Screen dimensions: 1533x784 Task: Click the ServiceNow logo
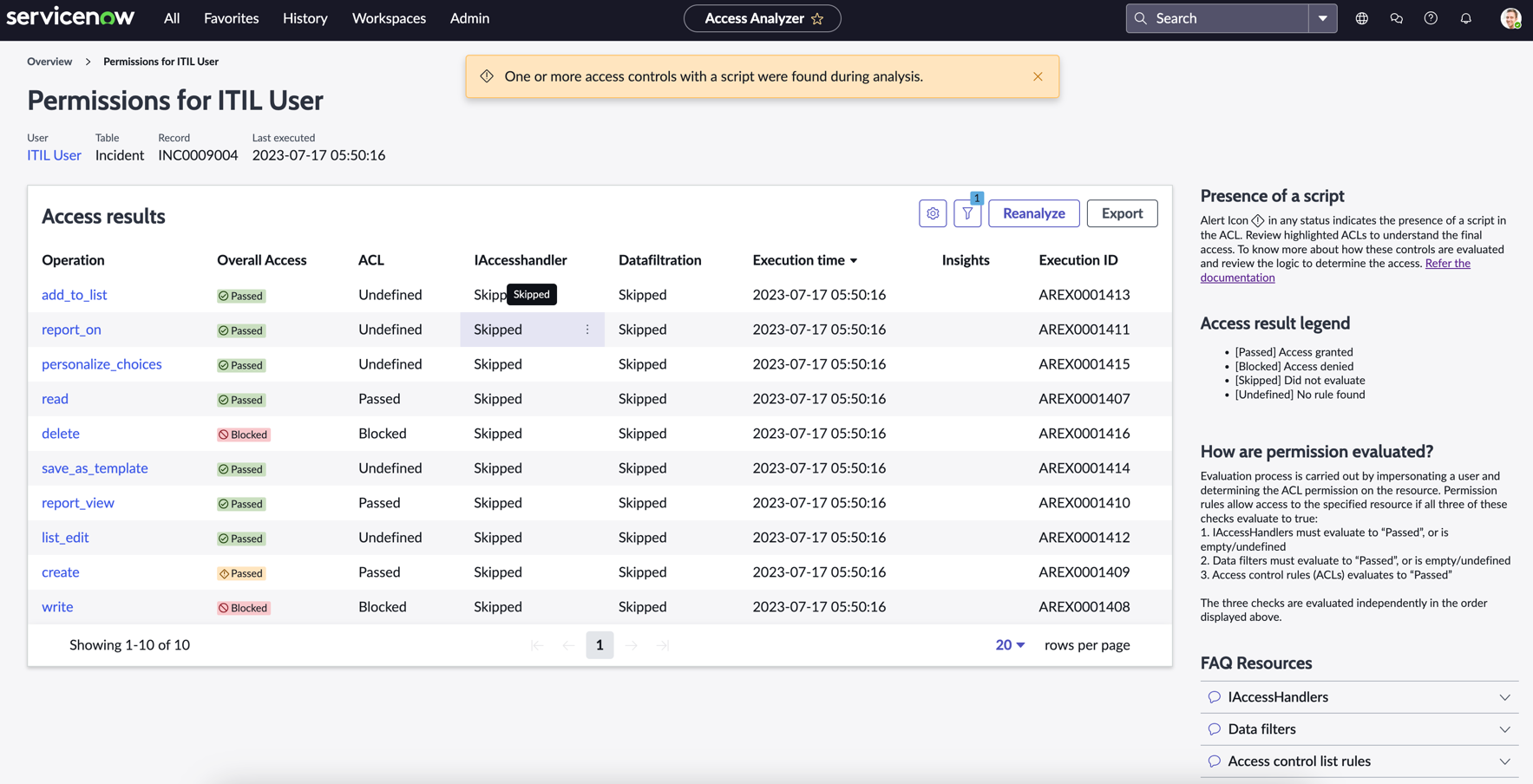[70, 17]
